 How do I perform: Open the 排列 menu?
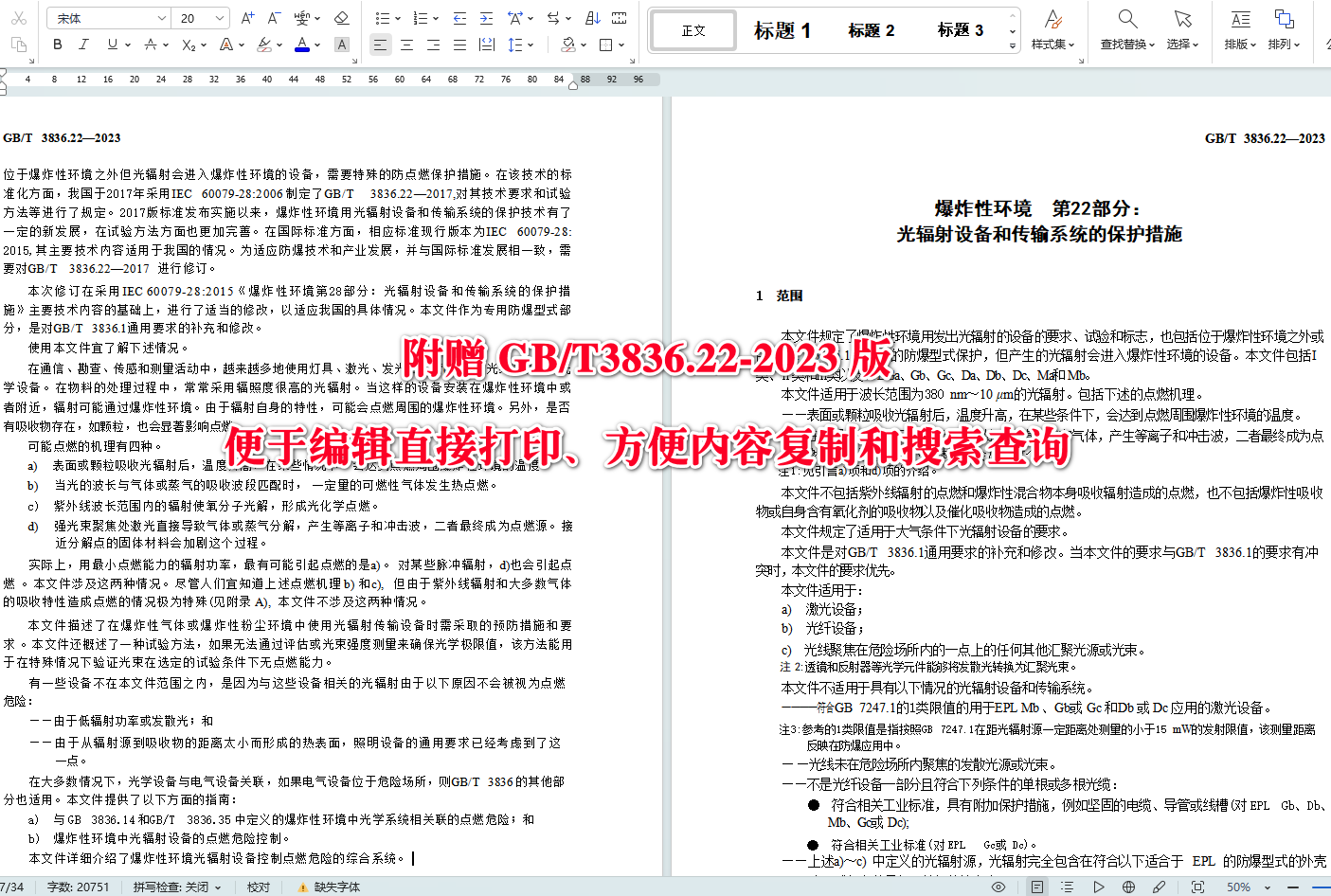[x=1284, y=30]
